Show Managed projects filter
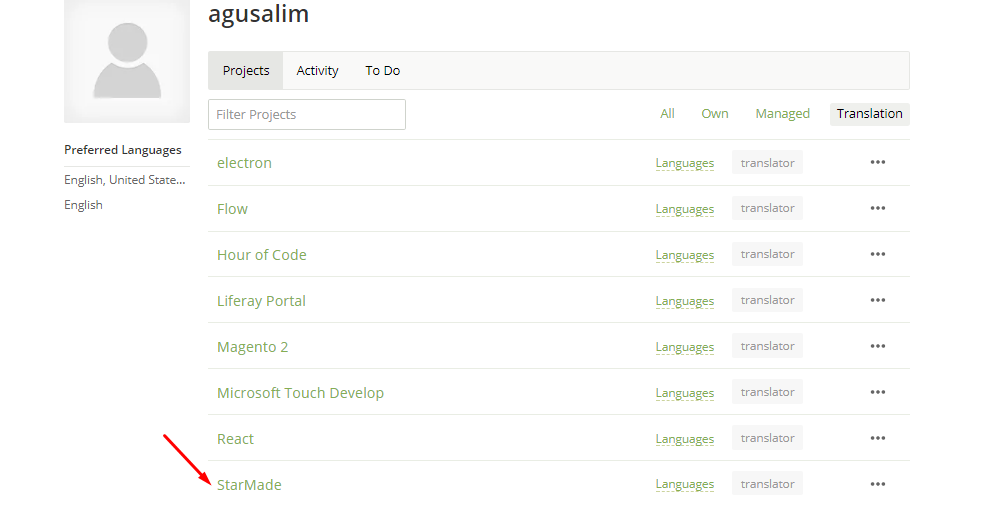Image resolution: width=982 pixels, height=505 pixels. 782,114
